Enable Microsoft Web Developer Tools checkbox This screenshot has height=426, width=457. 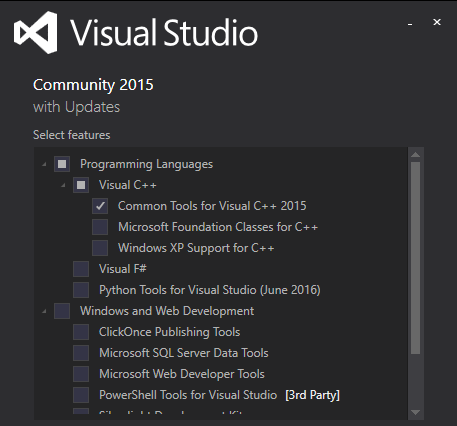81,374
